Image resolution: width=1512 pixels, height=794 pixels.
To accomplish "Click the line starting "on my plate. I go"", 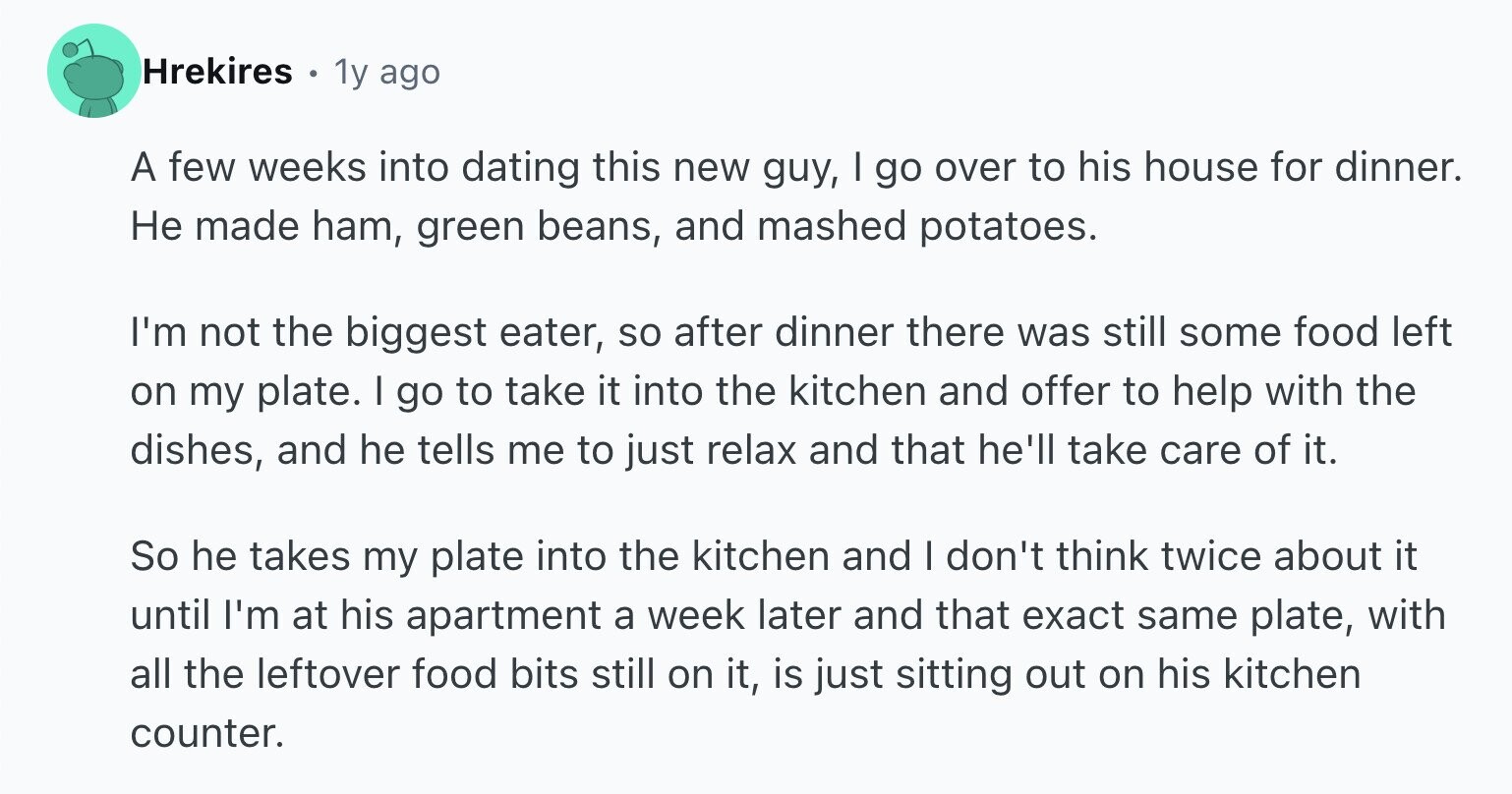I will click(x=773, y=391).
